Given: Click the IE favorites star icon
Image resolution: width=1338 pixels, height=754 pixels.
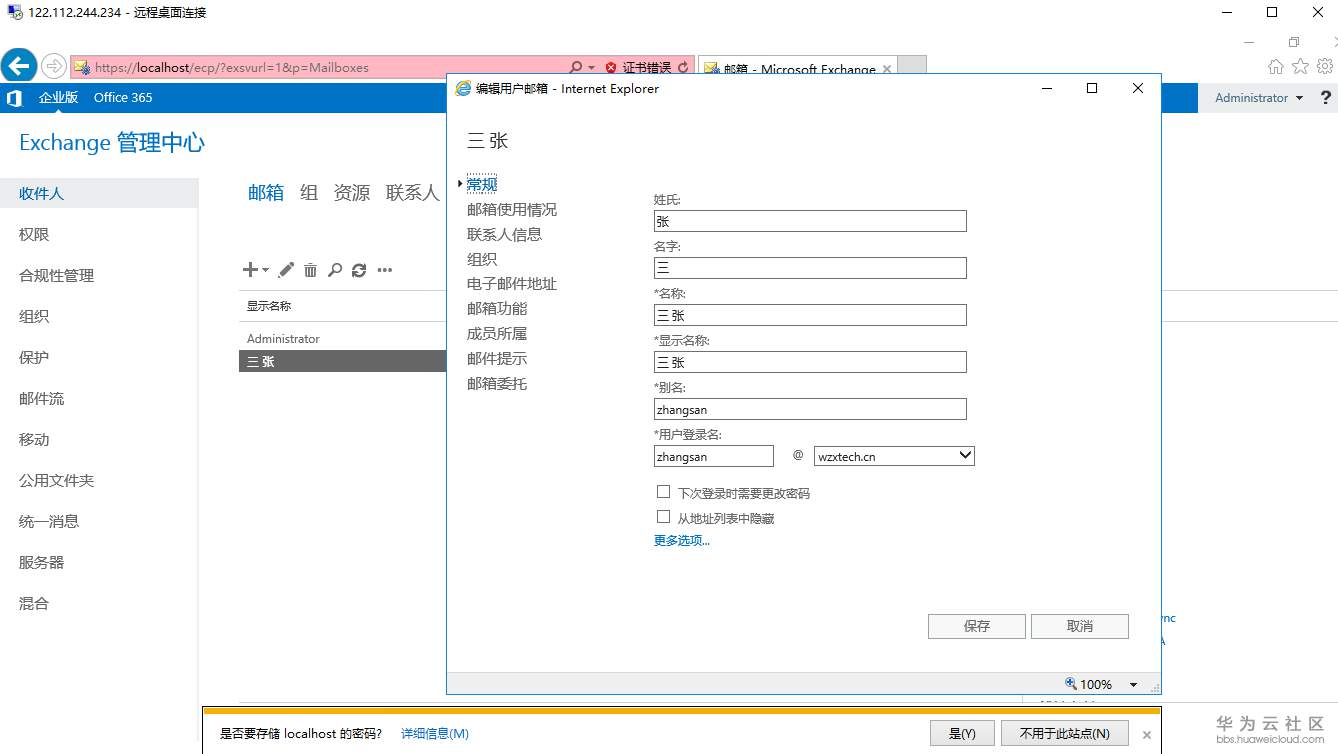Looking at the screenshot, I should 1300,66.
